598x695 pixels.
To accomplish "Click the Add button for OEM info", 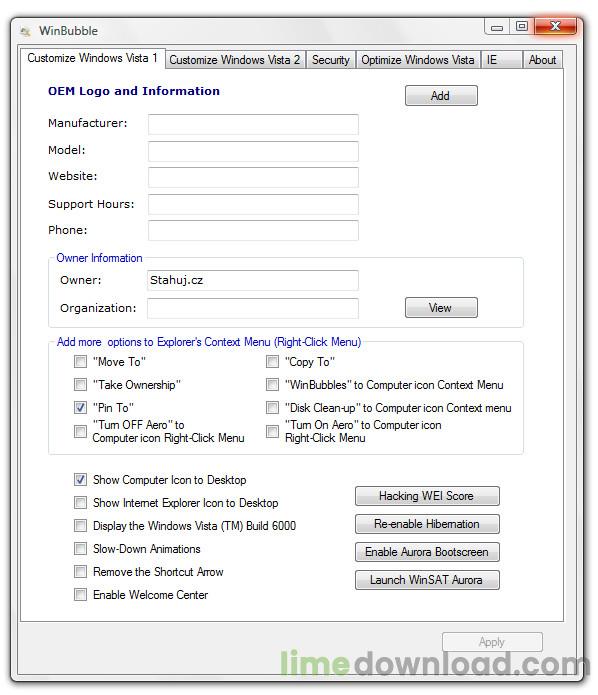I will coord(441,96).
